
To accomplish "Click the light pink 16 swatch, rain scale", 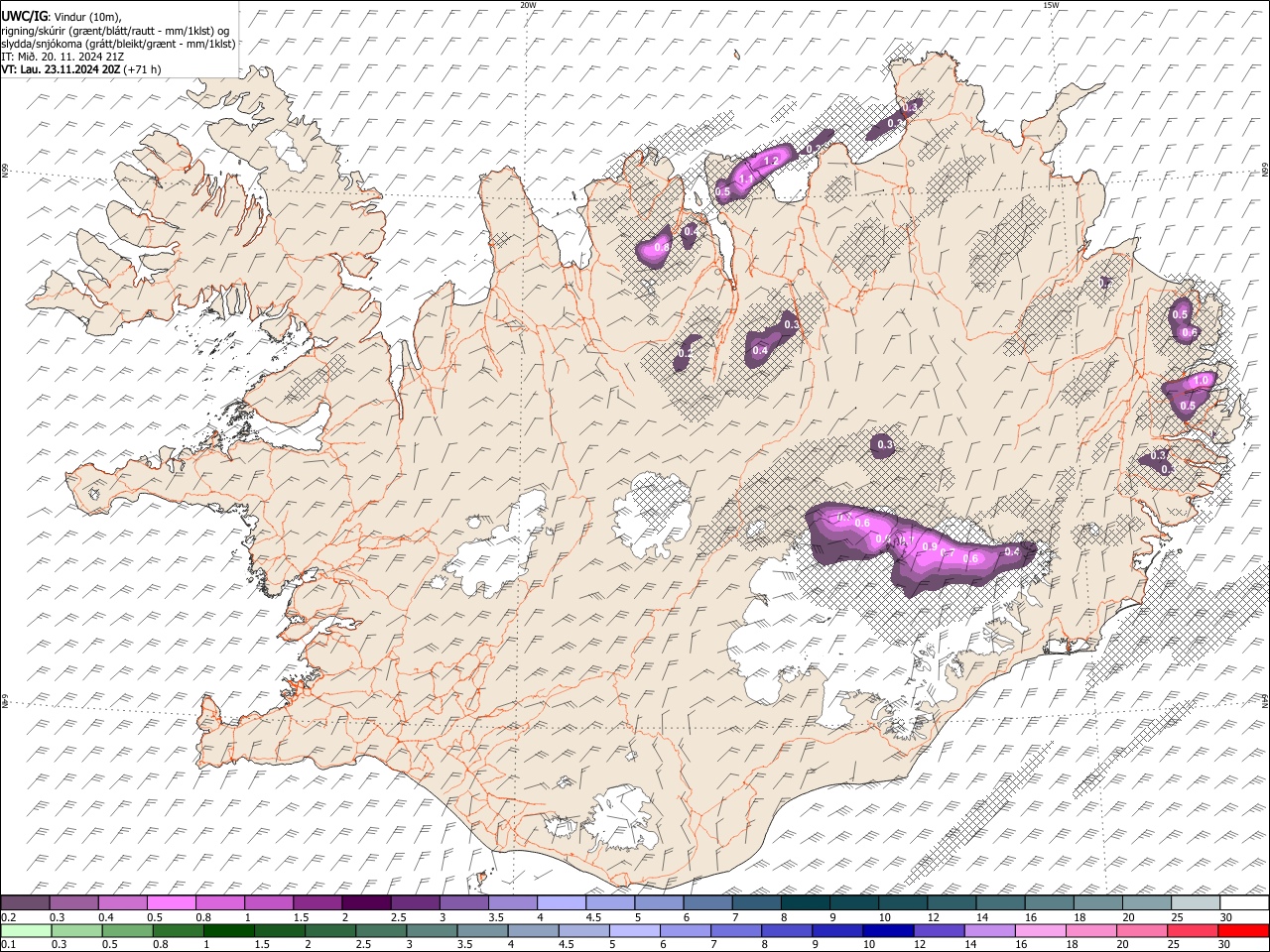I will 1041,930.
